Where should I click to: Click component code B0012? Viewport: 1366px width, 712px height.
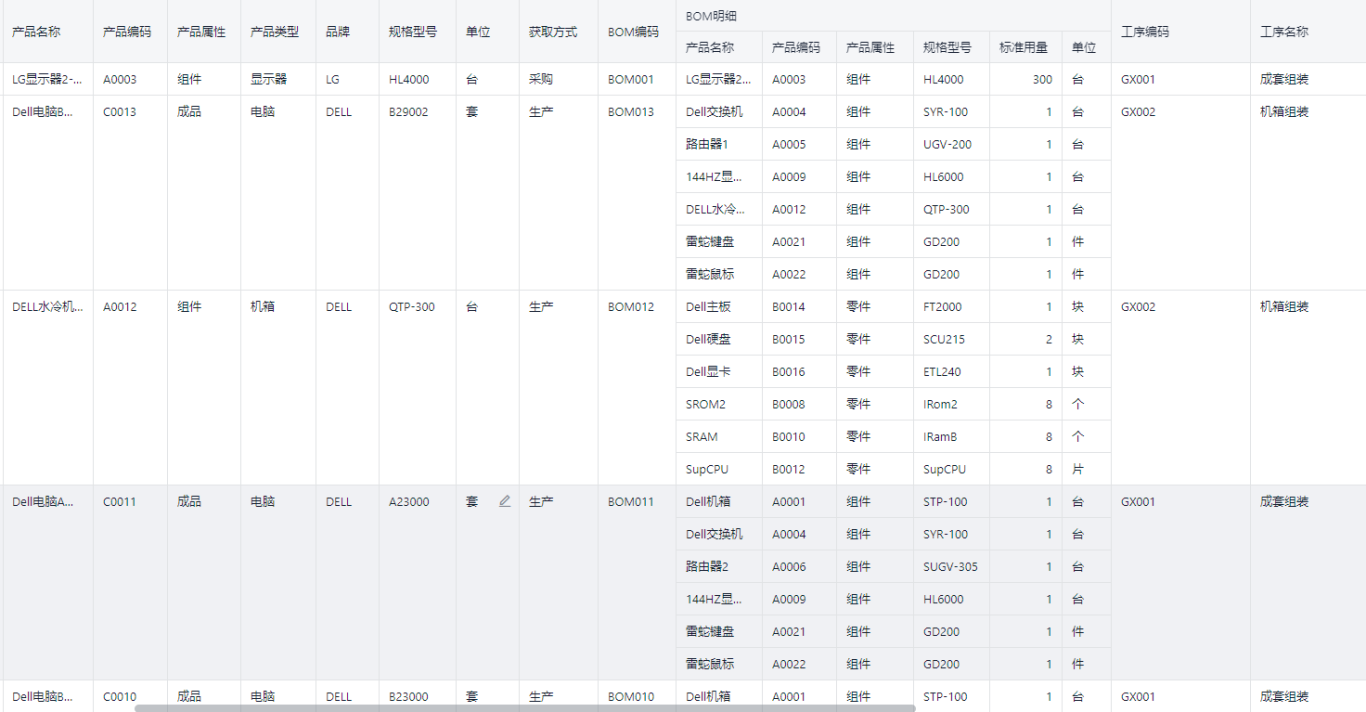788,469
